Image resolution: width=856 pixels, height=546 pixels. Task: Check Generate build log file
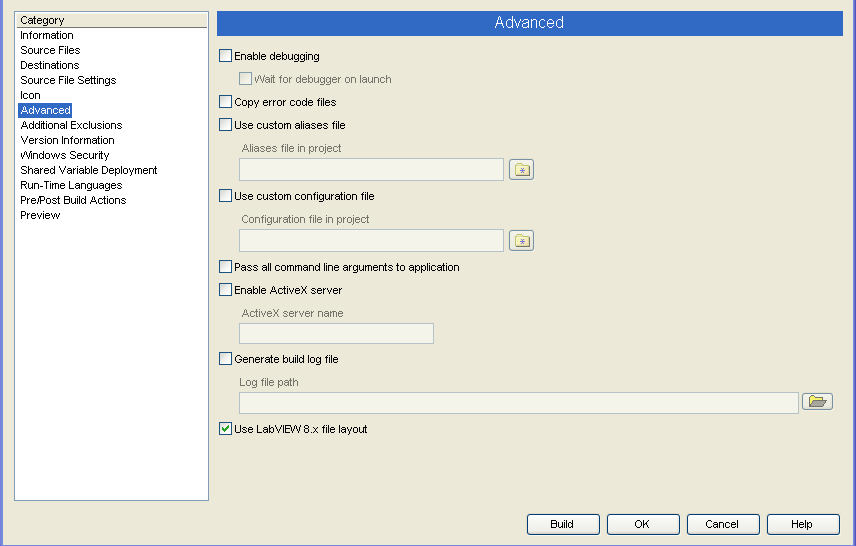[225, 359]
